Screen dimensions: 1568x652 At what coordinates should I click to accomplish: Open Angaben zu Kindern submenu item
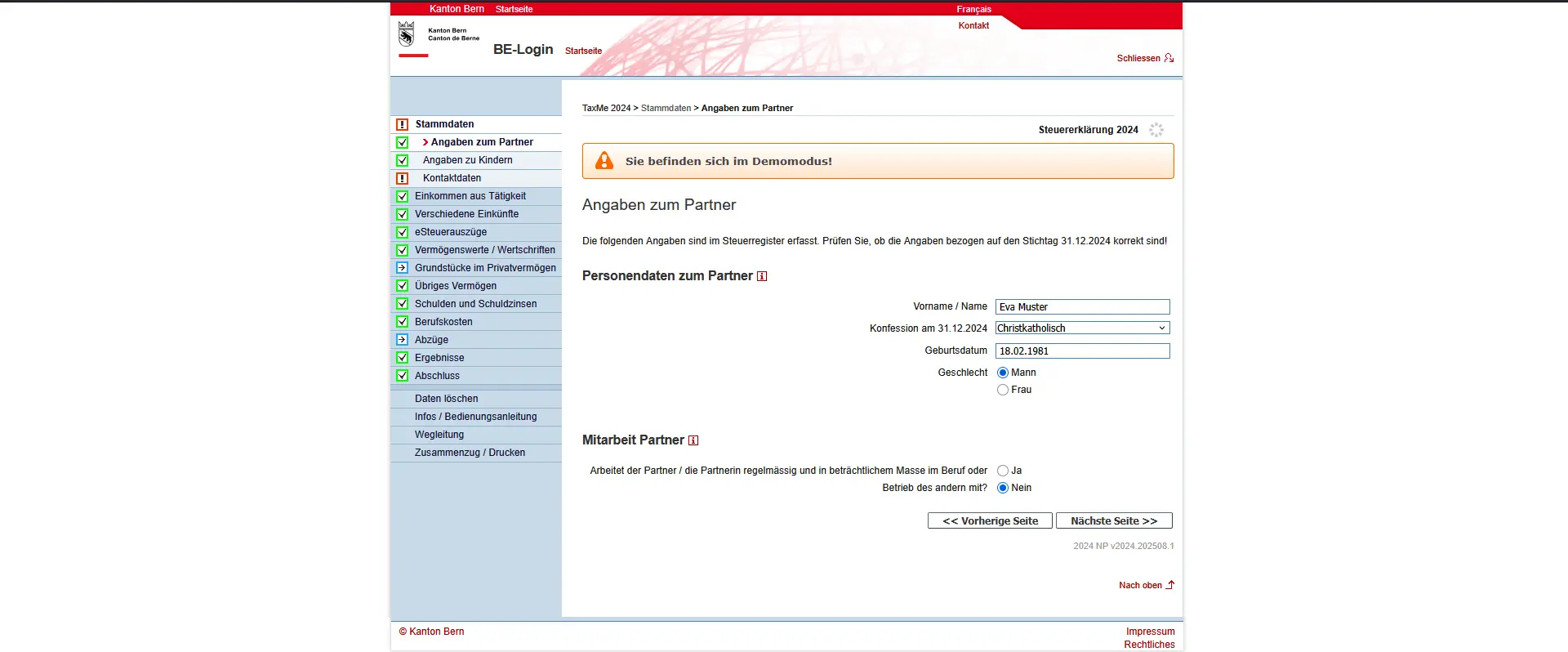(467, 160)
